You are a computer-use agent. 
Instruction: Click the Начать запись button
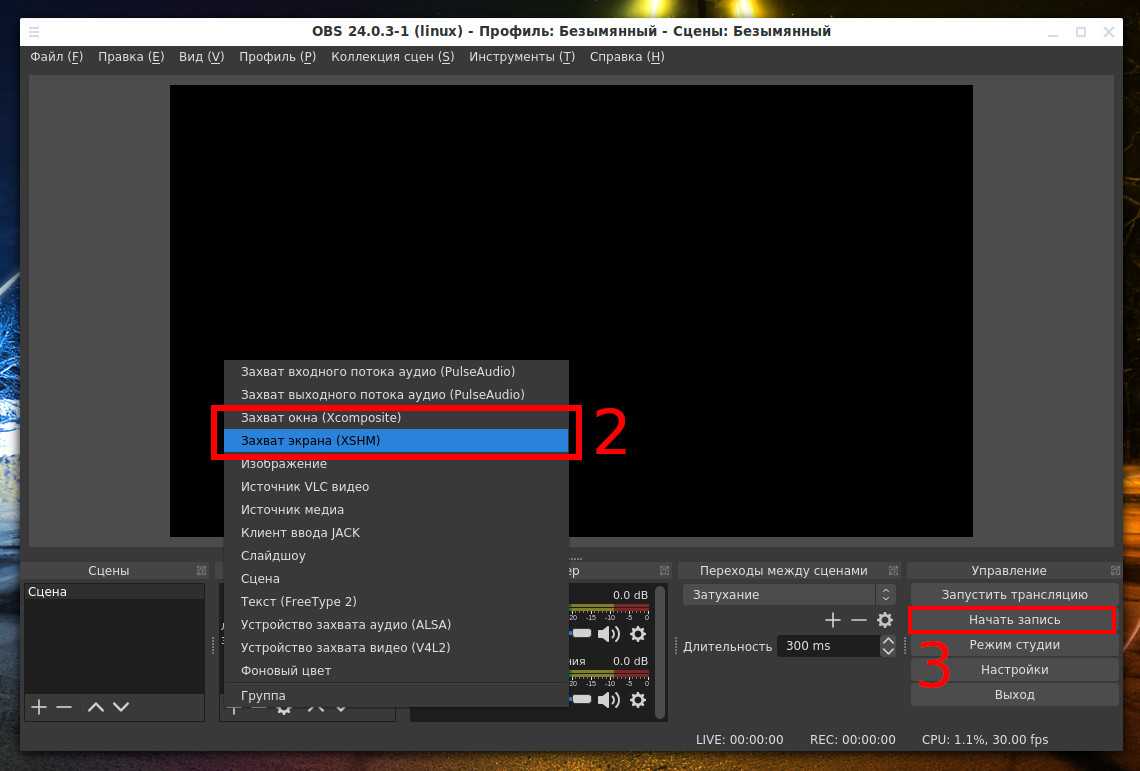[1014, 620]
